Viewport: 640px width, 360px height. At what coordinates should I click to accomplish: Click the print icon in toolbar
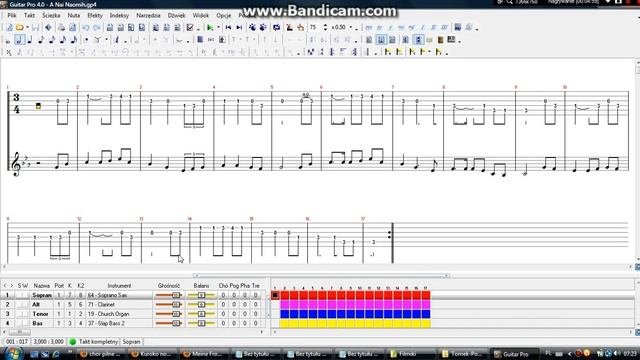click(61, 27)
